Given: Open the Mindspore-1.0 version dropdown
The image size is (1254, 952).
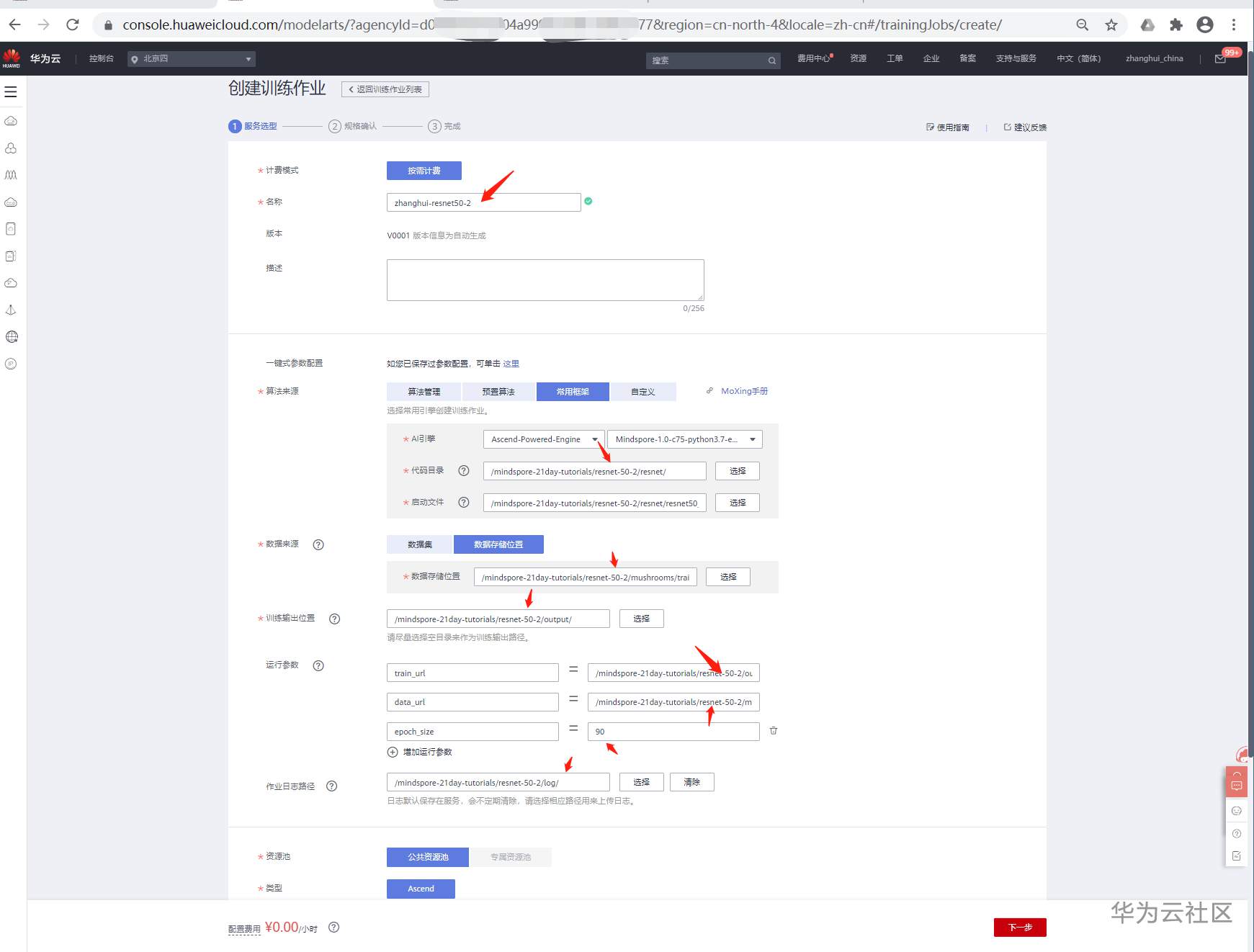Looking at the screenshot, I should pyautogui.click(x=685, y=439).
